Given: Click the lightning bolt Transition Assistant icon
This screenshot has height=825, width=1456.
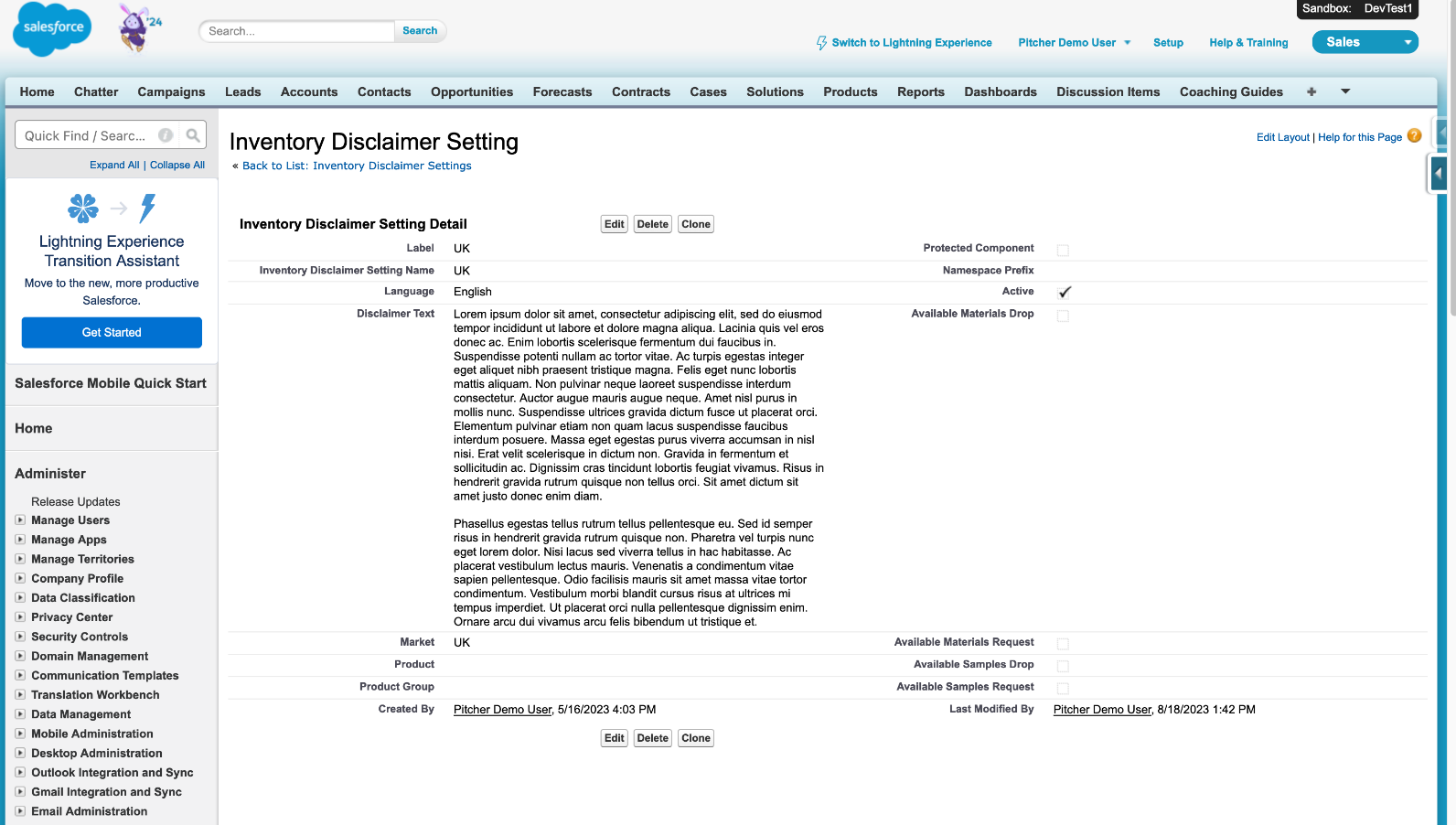Looking at the screenshot, I should (147, 209).
